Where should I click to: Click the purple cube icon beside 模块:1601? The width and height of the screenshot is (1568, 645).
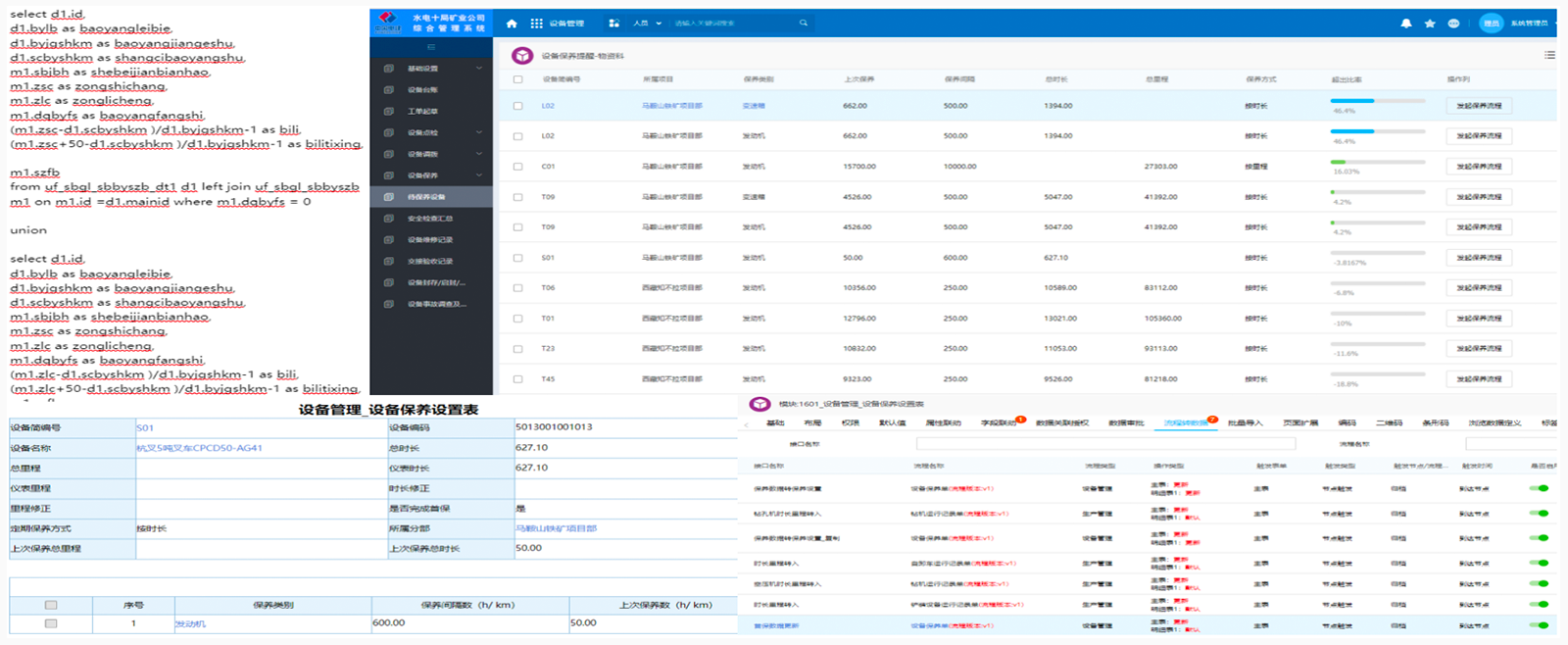[759, 404]
